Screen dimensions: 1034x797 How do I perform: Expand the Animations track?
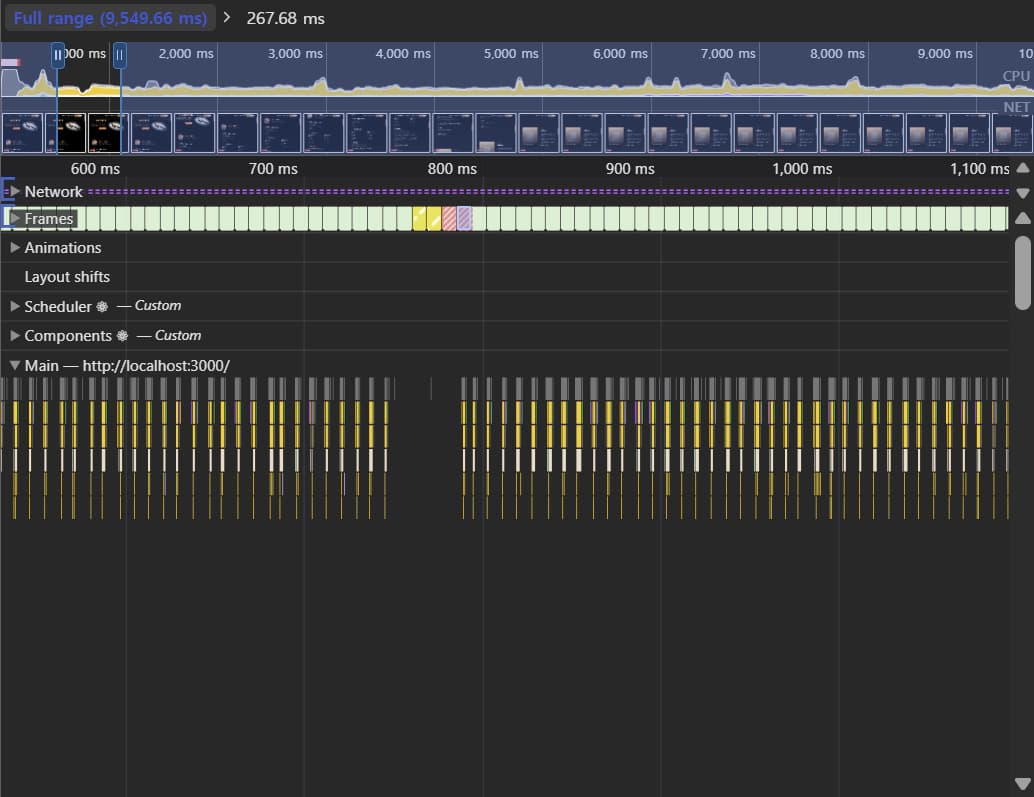pyautogui.click(x=15, y=247)
